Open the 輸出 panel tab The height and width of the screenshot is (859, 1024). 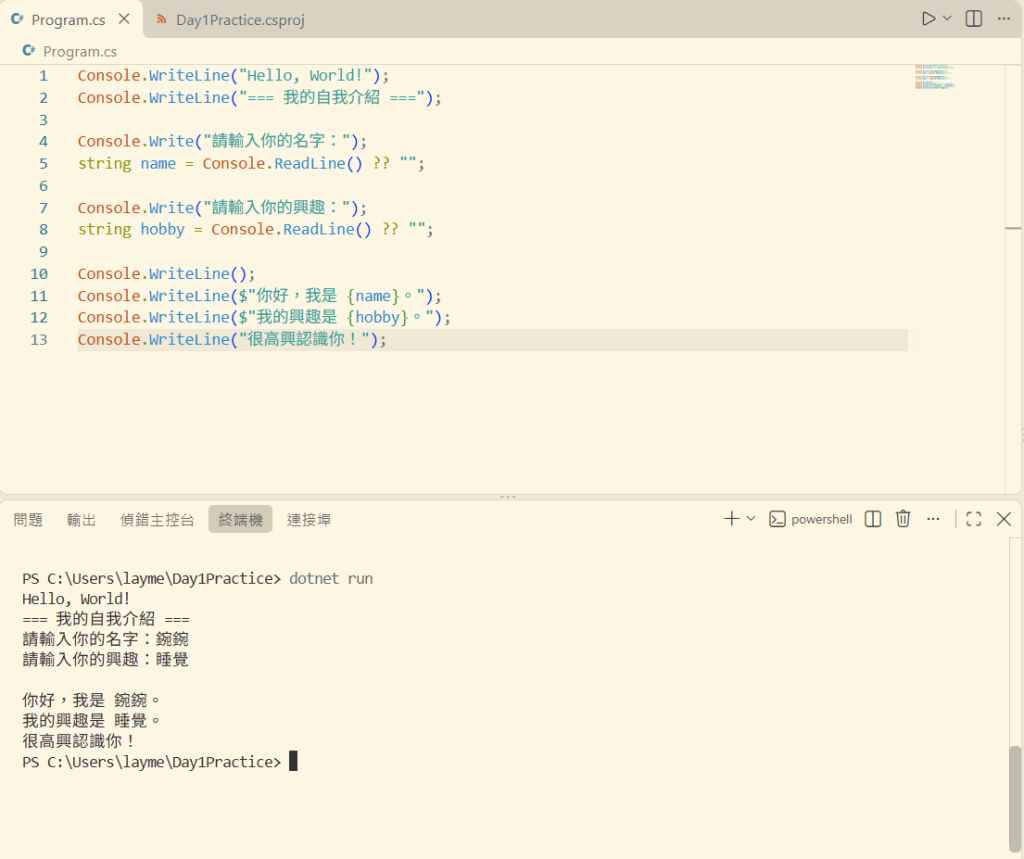click(82, 520)
